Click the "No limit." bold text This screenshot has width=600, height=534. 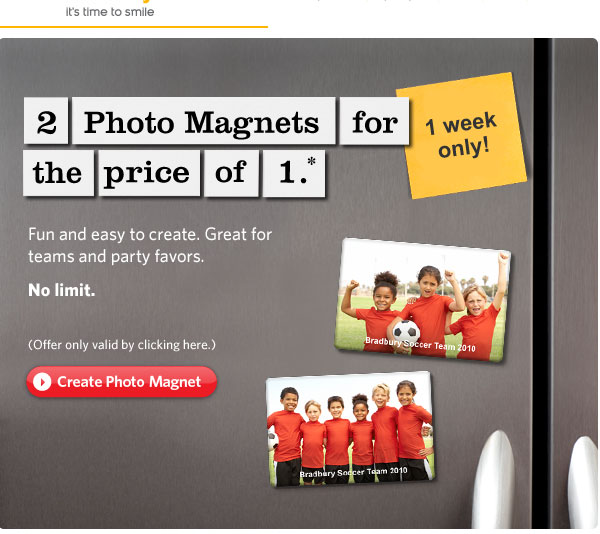pyautogui.click(x=62, y=290)
